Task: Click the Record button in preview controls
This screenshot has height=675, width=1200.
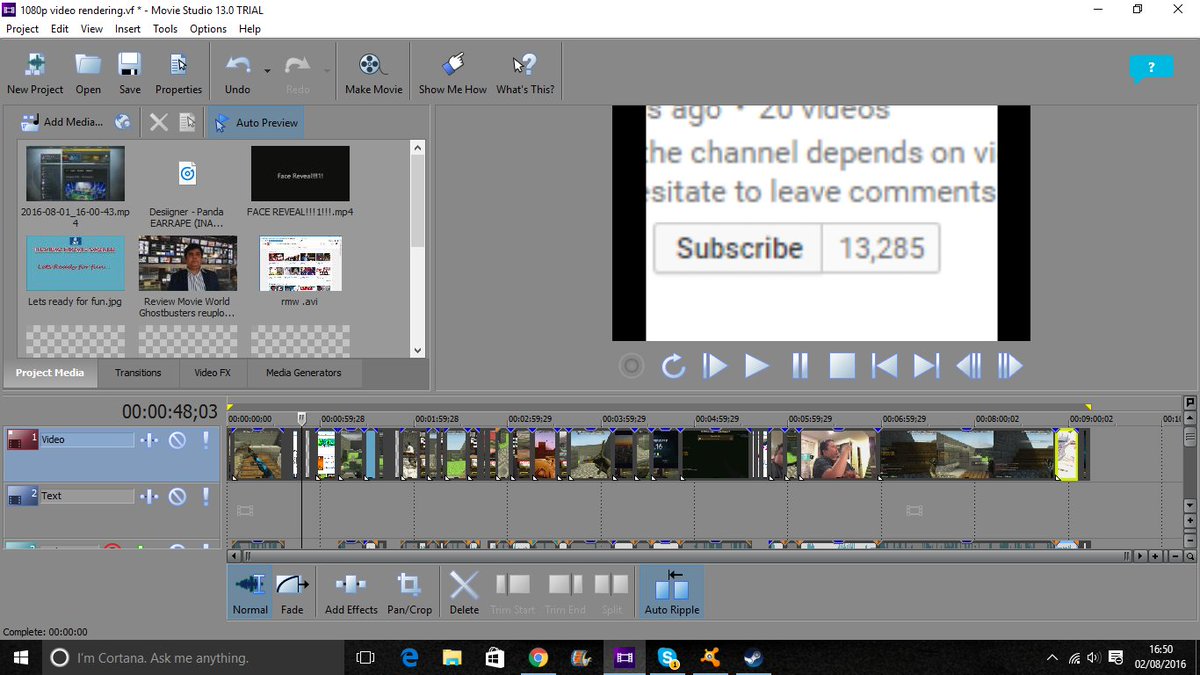Action: (631, 366)
